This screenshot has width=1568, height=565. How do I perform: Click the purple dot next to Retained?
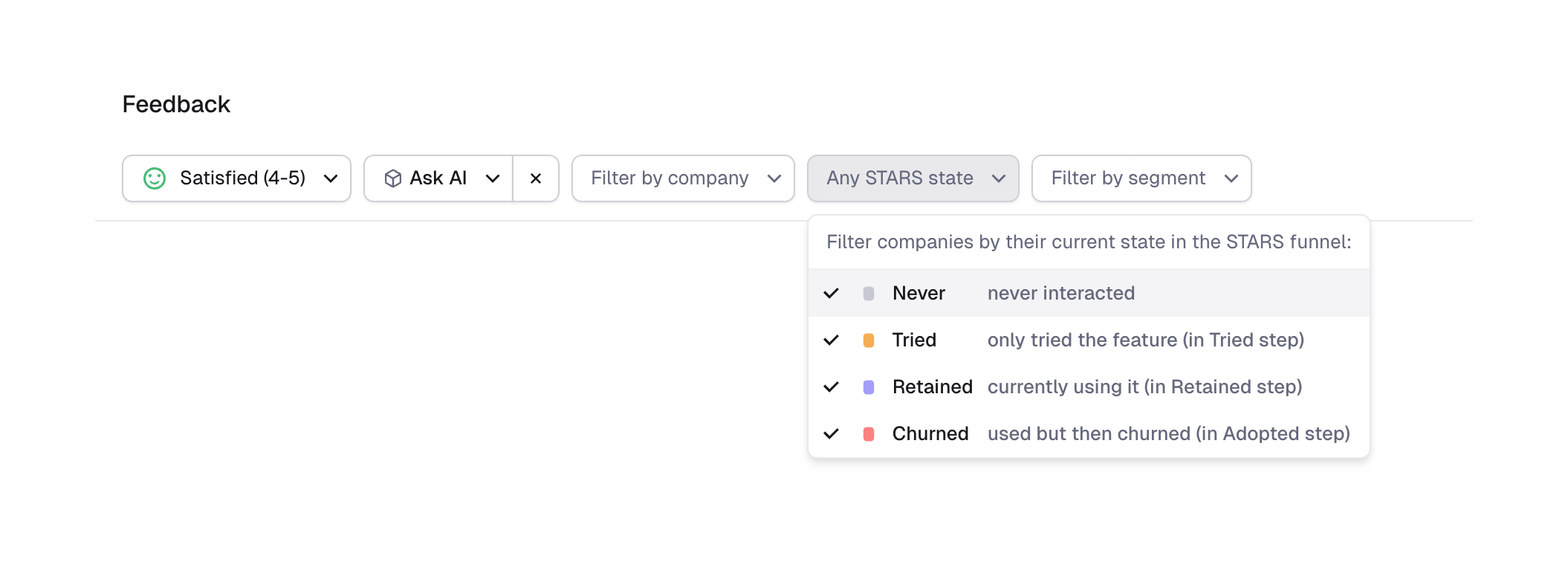click(867, 387)
